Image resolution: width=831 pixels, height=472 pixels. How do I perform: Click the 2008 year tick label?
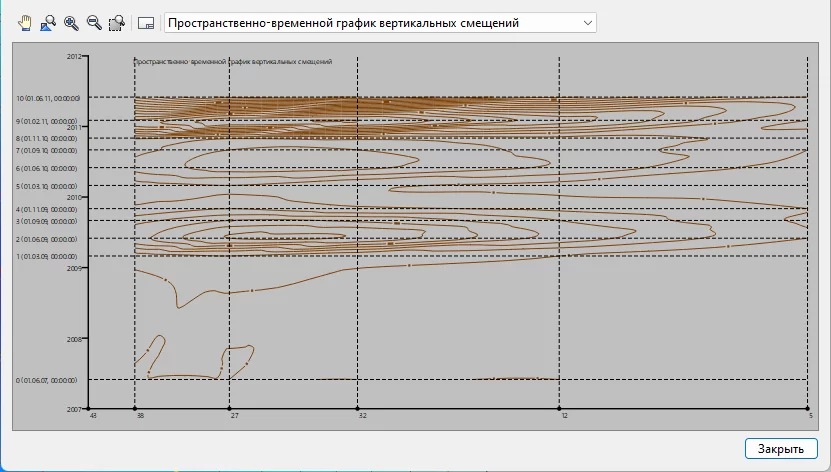tap(74, 339)
